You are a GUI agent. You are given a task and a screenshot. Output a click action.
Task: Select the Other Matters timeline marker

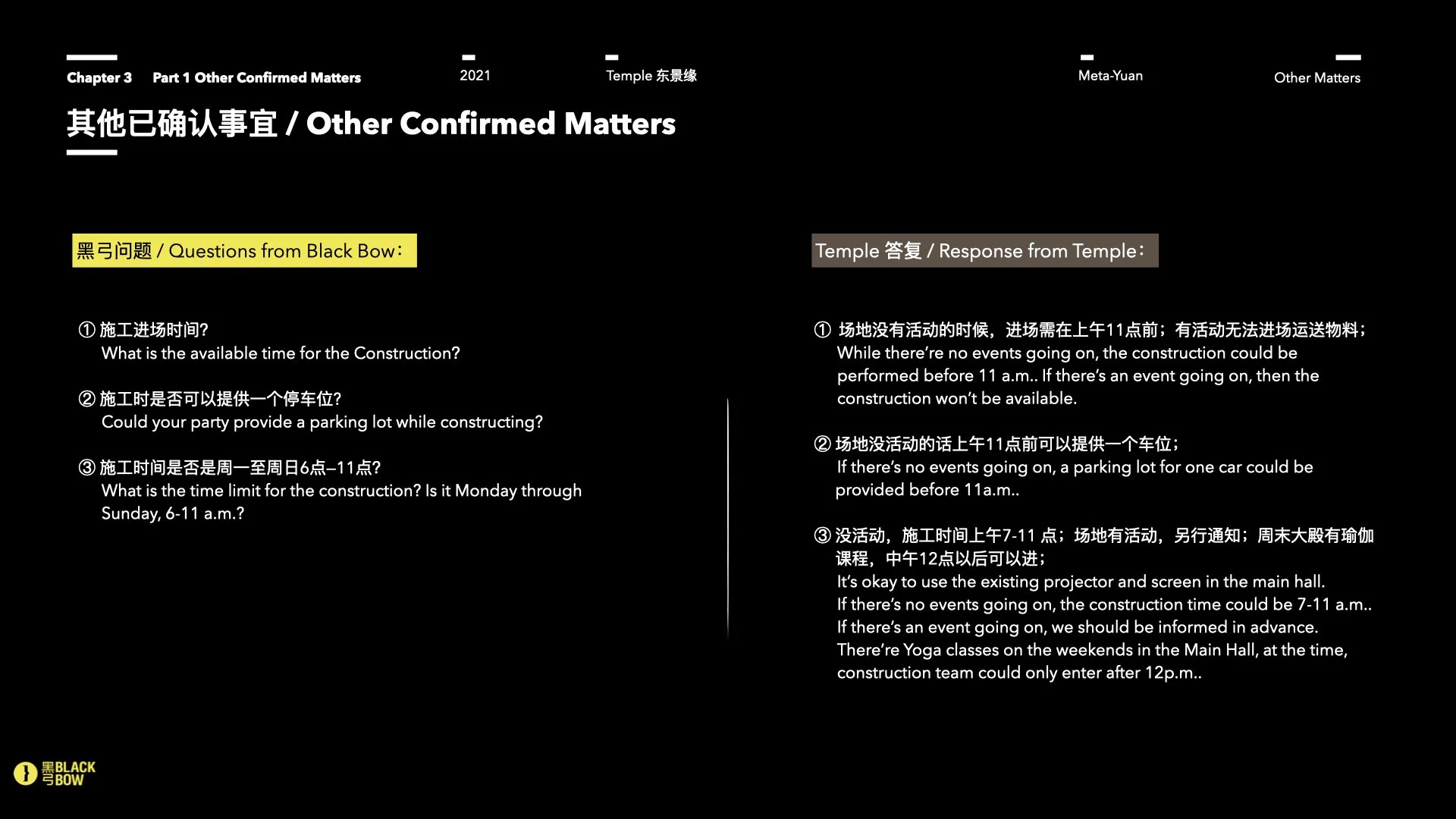pyautogui.click(x=1316, y=77)
